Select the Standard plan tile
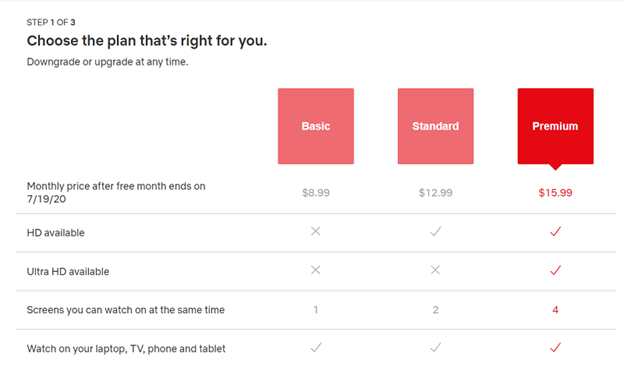The height and width of the screenshot is (374, 624). (435, 126)
